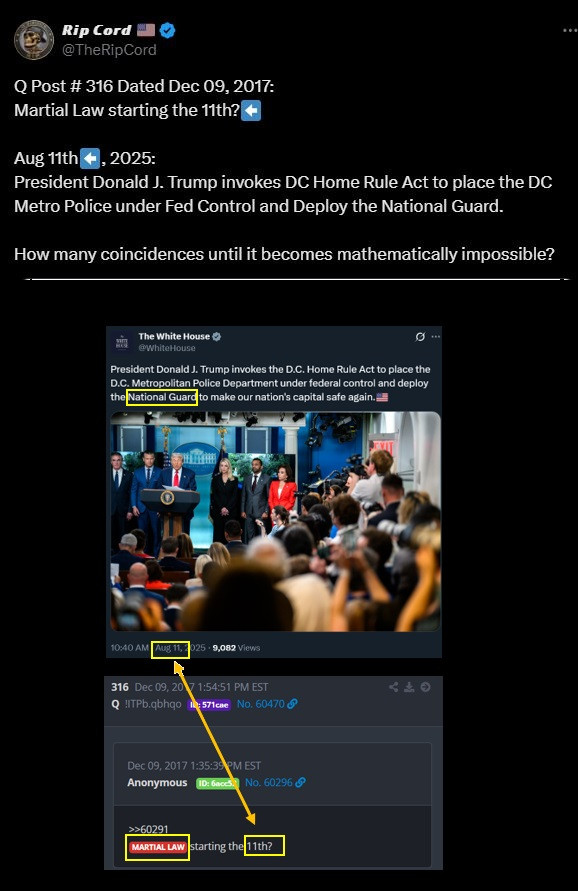Viewport: 578px width, 891px height.
Task: Click the @WhiteHouse handle
Action: tap(167, 348)
